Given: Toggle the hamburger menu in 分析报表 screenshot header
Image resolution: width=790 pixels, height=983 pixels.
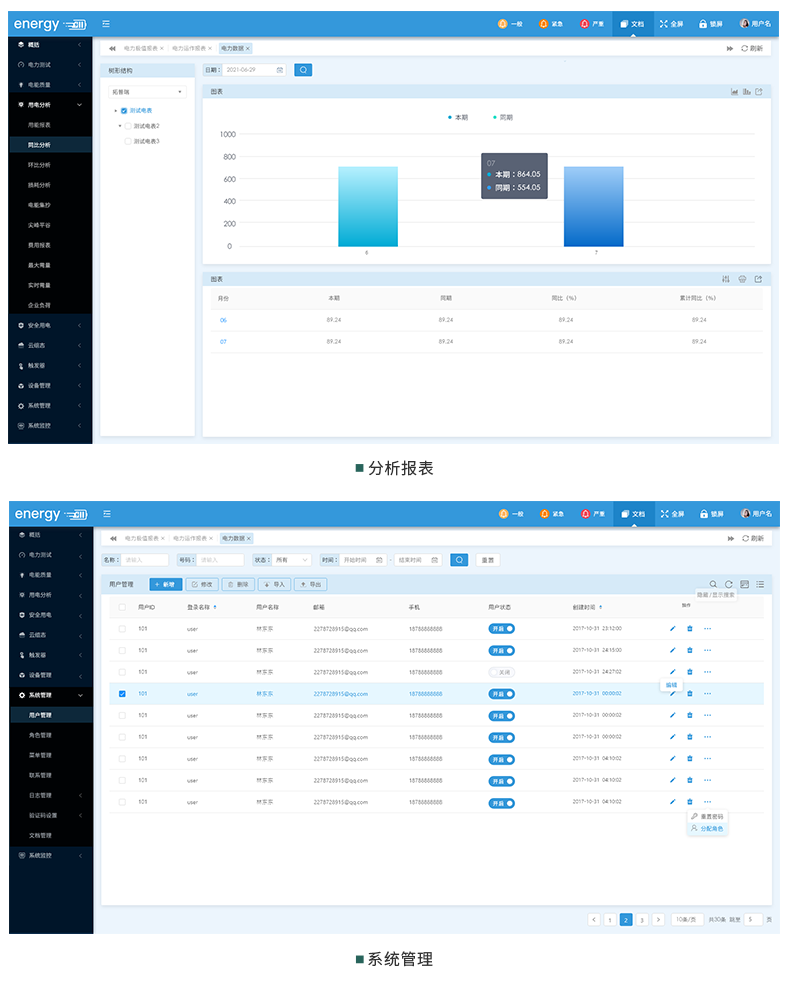Looking at the screenshot, I should click(x=106, y=24).
